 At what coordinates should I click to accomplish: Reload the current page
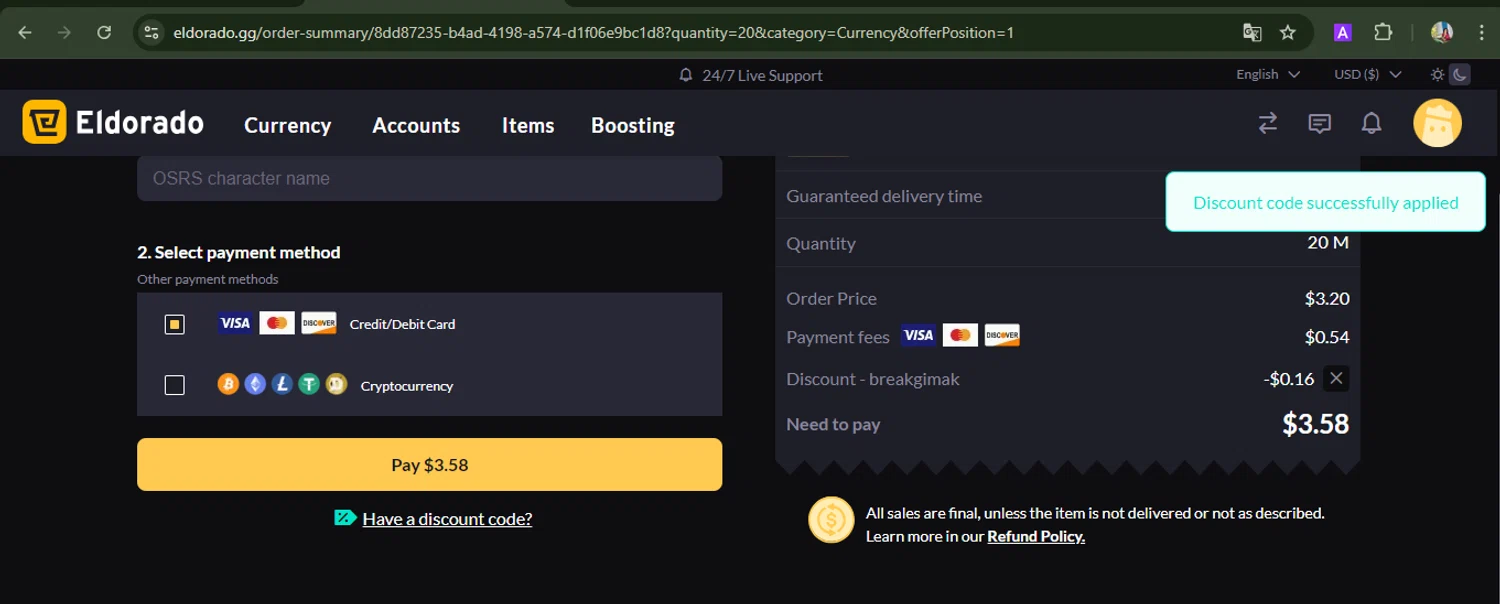[x=104, y=33]
